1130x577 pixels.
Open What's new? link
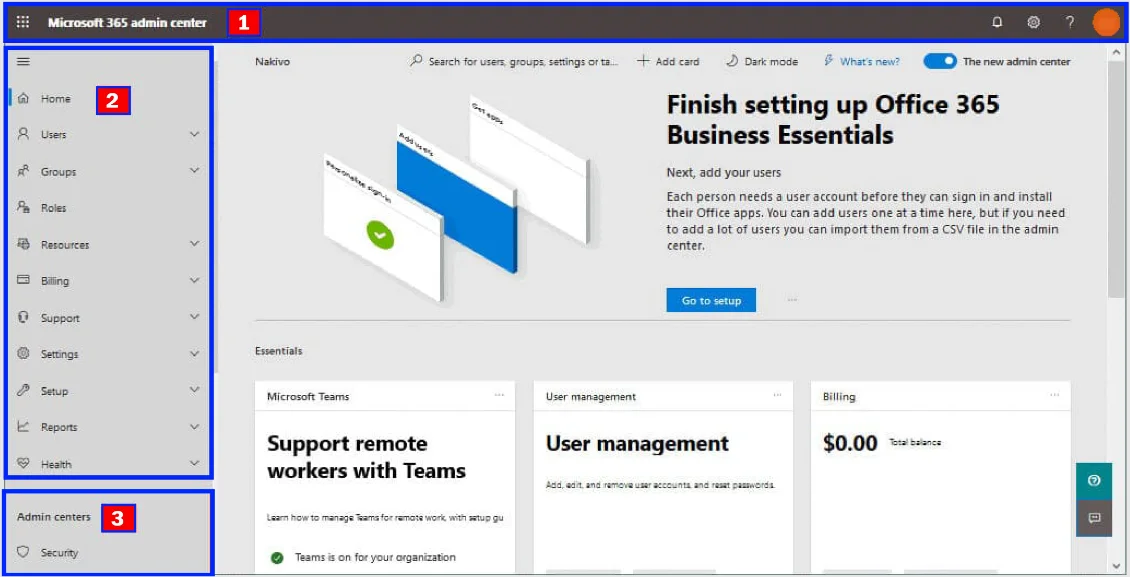click(862, 61)
